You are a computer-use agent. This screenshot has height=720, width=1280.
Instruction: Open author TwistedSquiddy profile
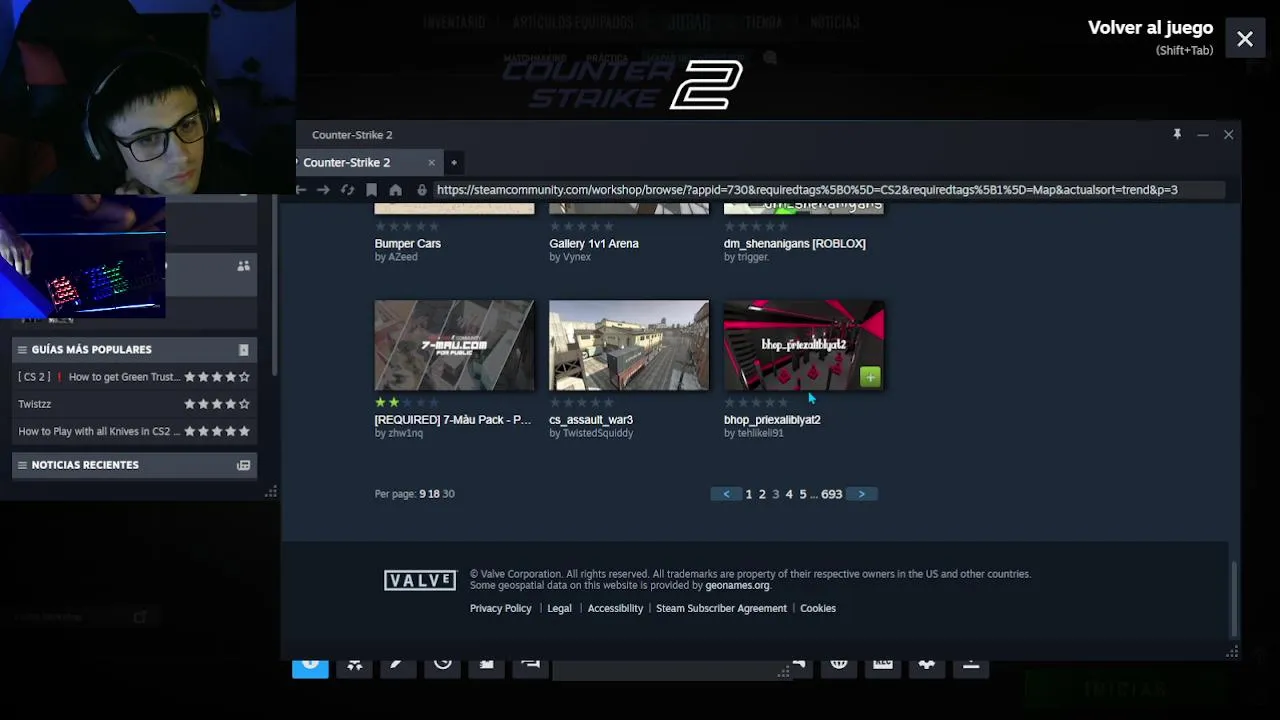tap(598, 433)
